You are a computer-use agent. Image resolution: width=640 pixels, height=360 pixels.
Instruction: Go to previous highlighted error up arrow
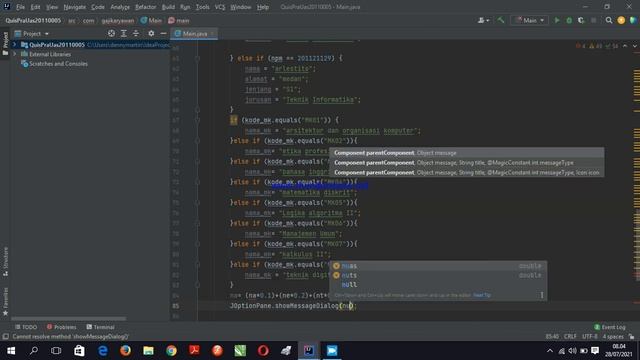point(625,46)
